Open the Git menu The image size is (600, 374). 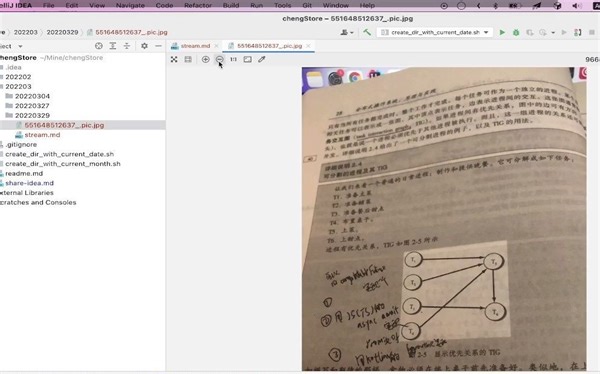tap(307, 5)
